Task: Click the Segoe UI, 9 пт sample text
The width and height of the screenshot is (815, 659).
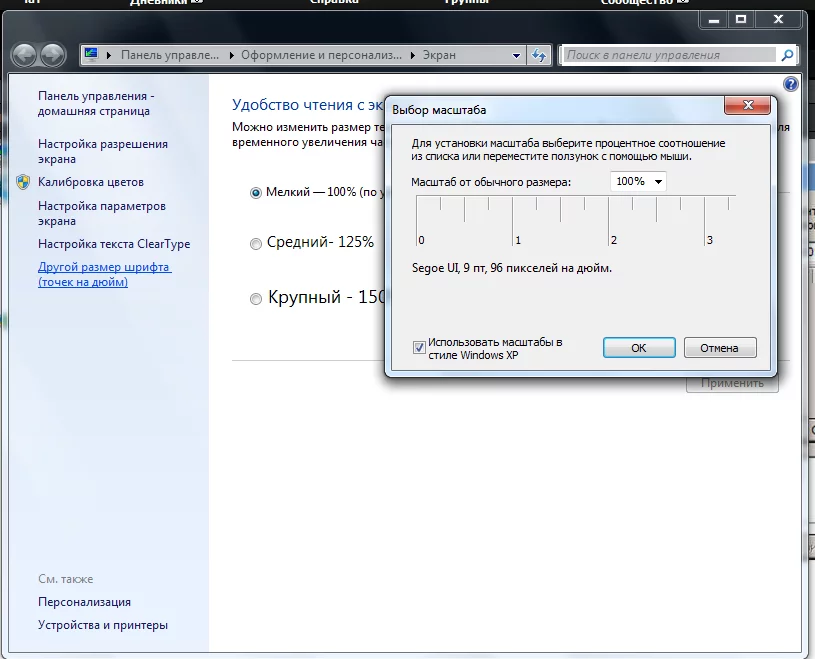Action: (511, 268)
